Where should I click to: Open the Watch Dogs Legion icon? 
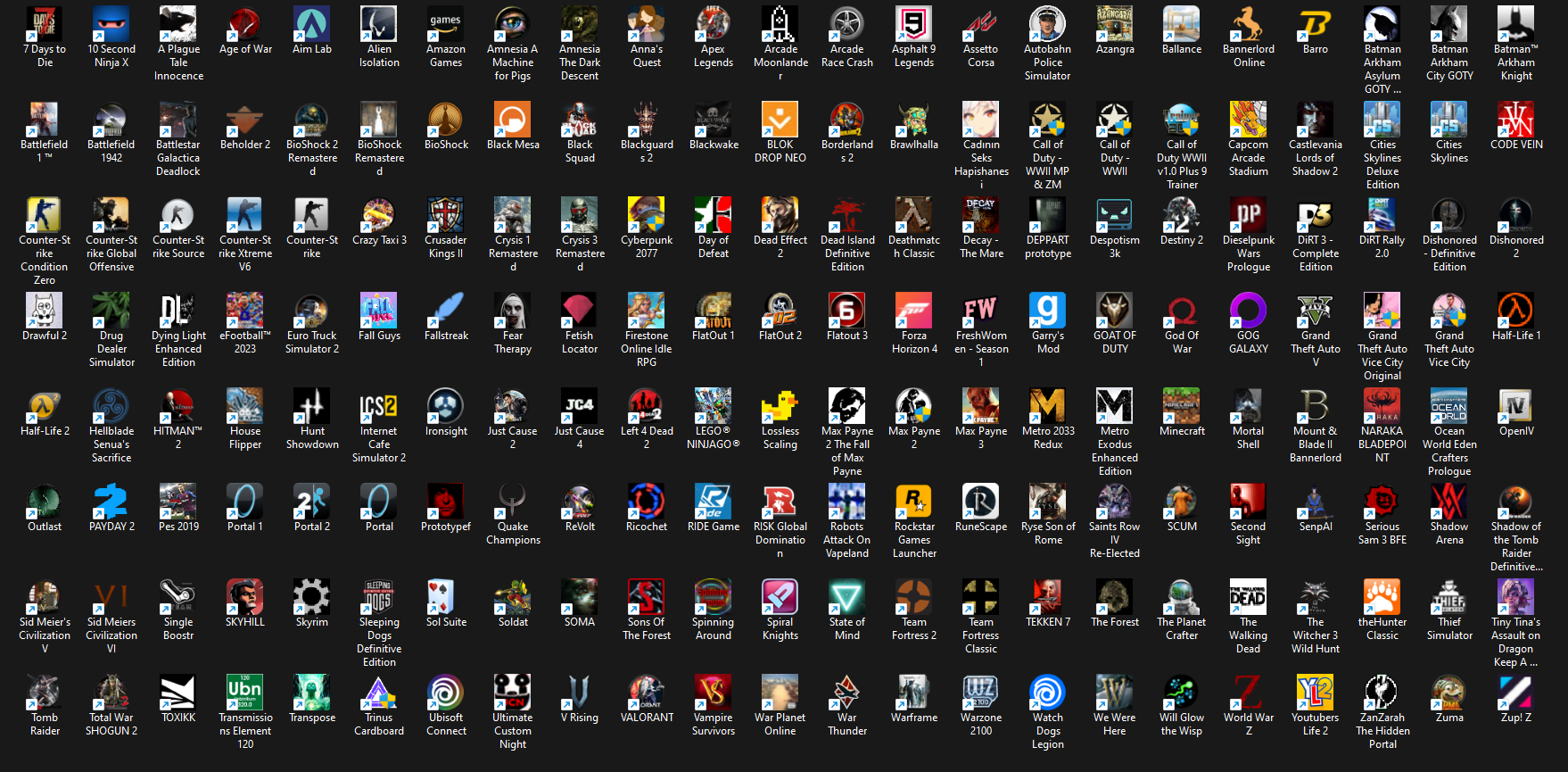1048,693
